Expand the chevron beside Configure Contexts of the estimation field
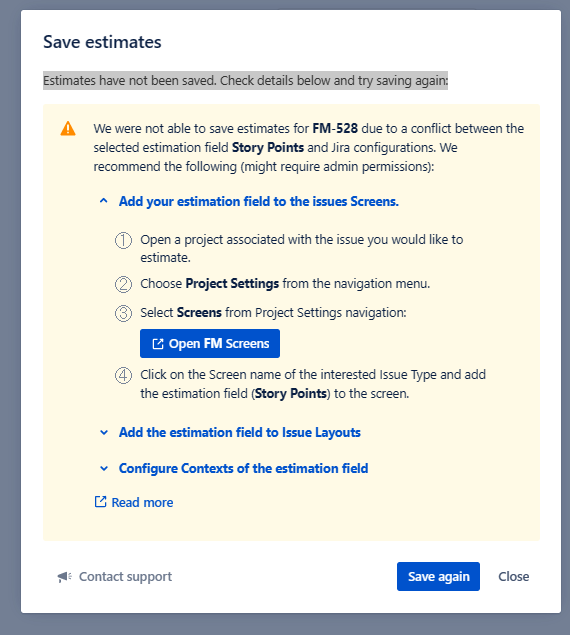 coord(104,469)
